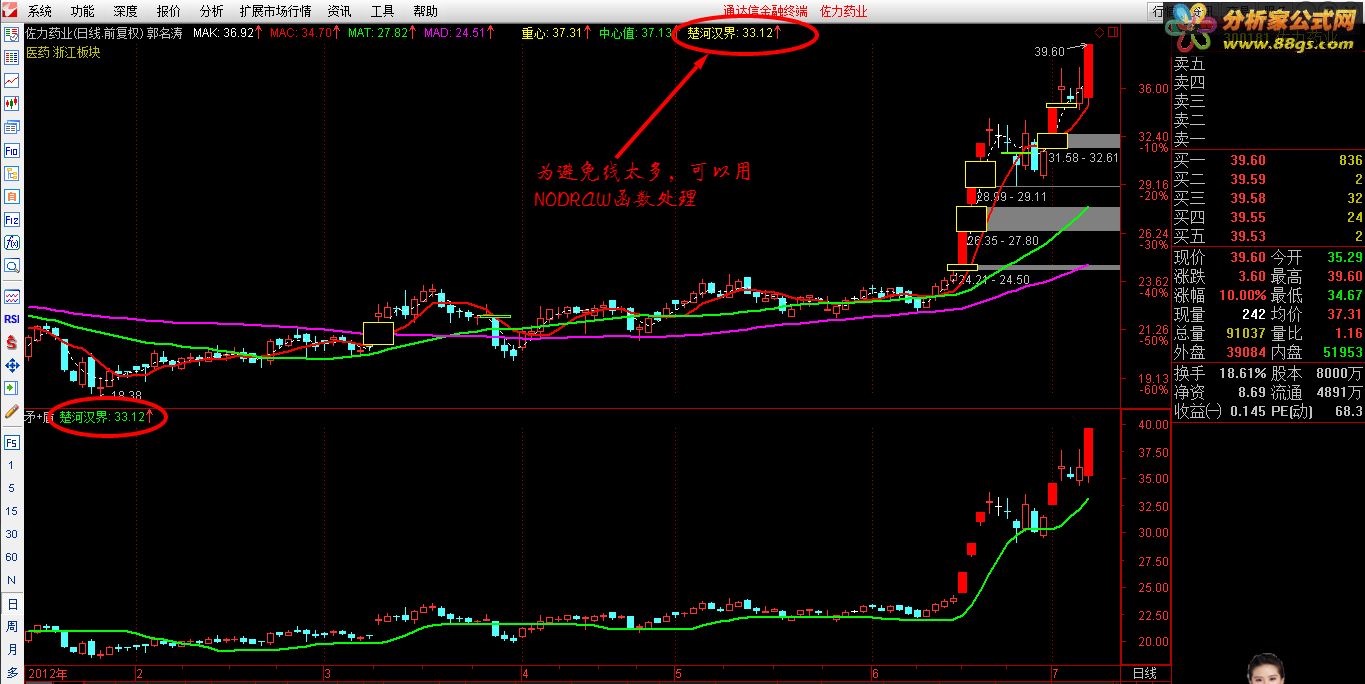Open the 帮助 menu
Viewport: 1365px width, 684px height.
point(425,12)
